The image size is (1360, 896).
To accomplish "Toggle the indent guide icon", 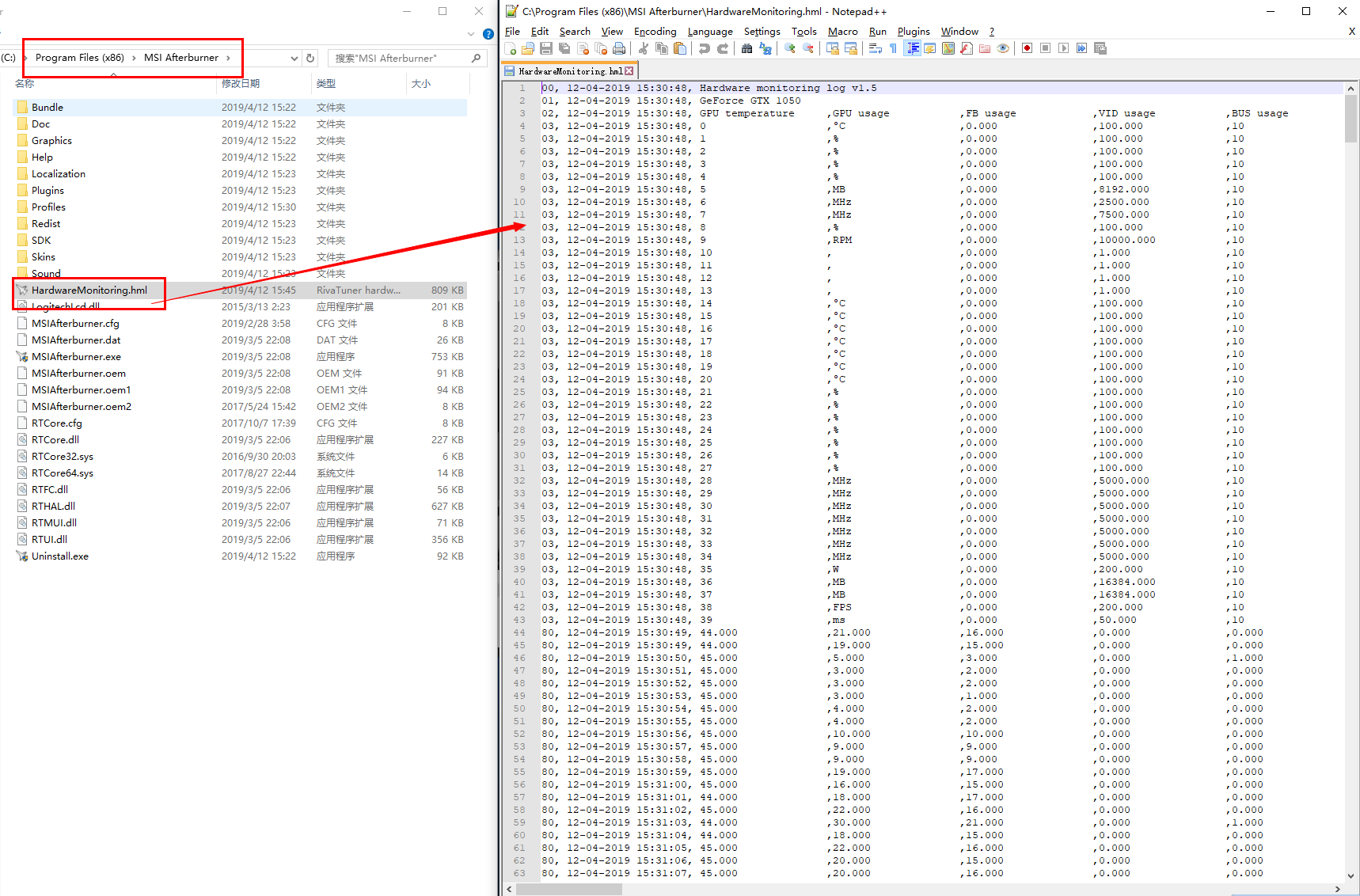I will [x=912, y=48].
